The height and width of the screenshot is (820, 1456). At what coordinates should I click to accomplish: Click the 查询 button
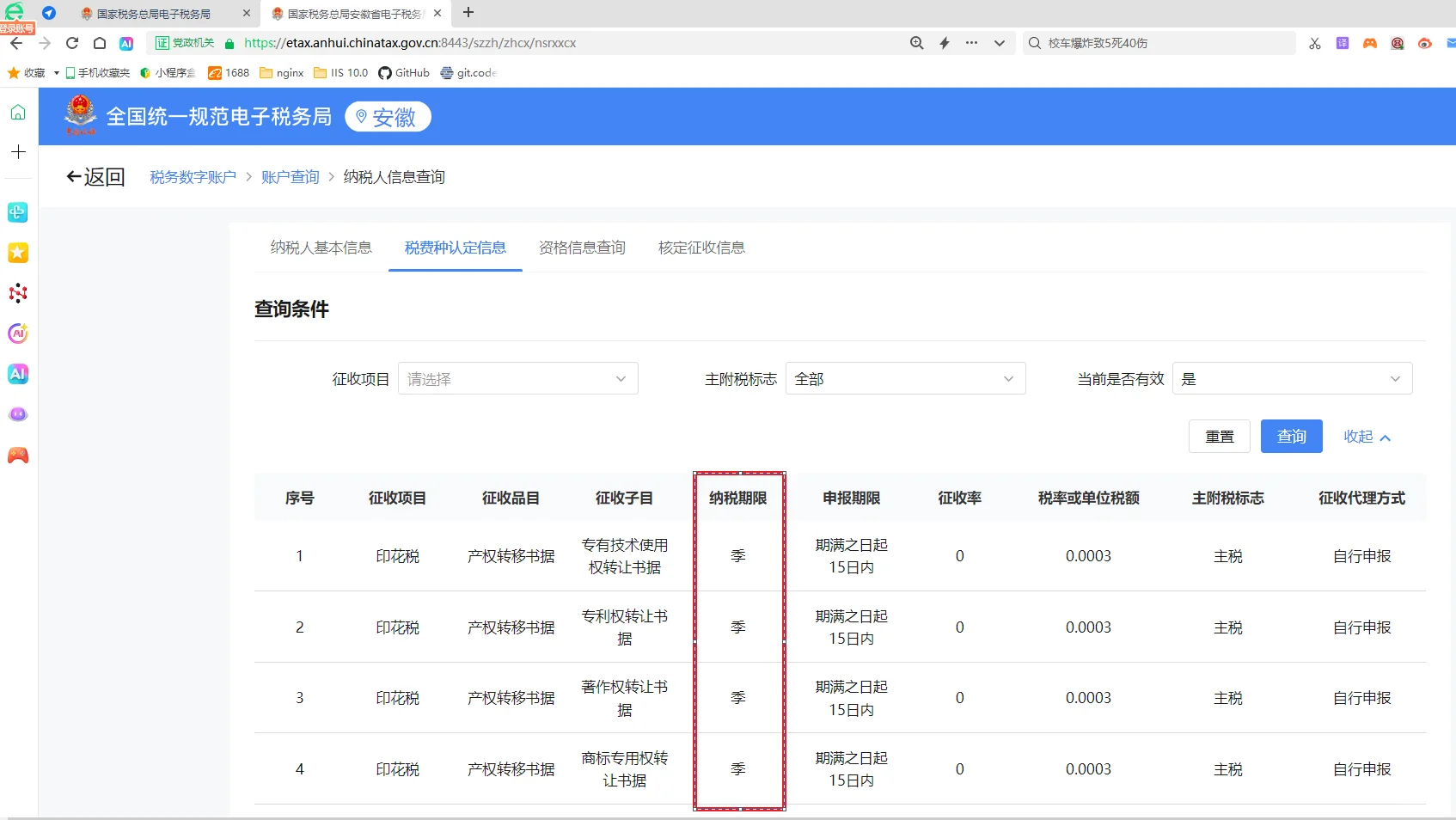click(1292, 437)
